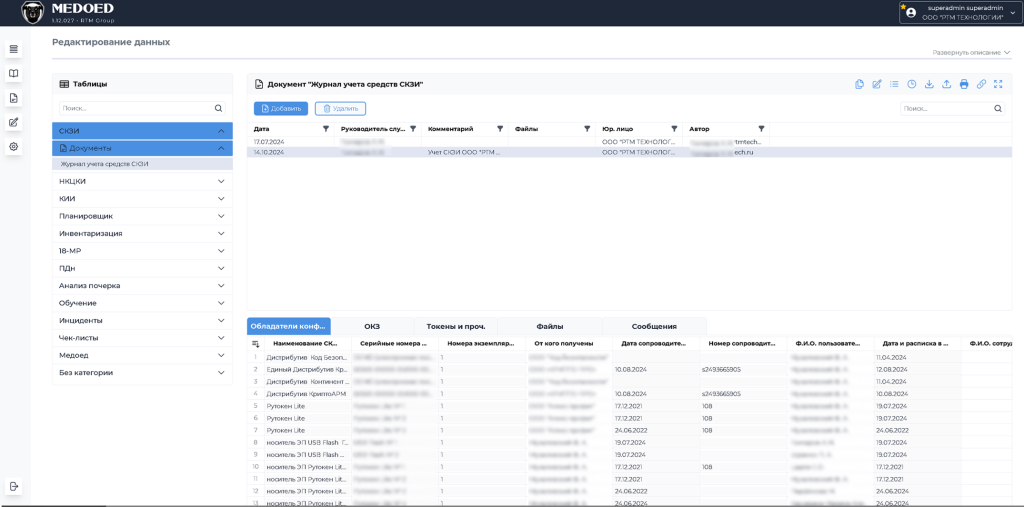Click the logout icon at sidebar bottom
The height and width of the screenshot is (507, 1024).
(14, 485)
